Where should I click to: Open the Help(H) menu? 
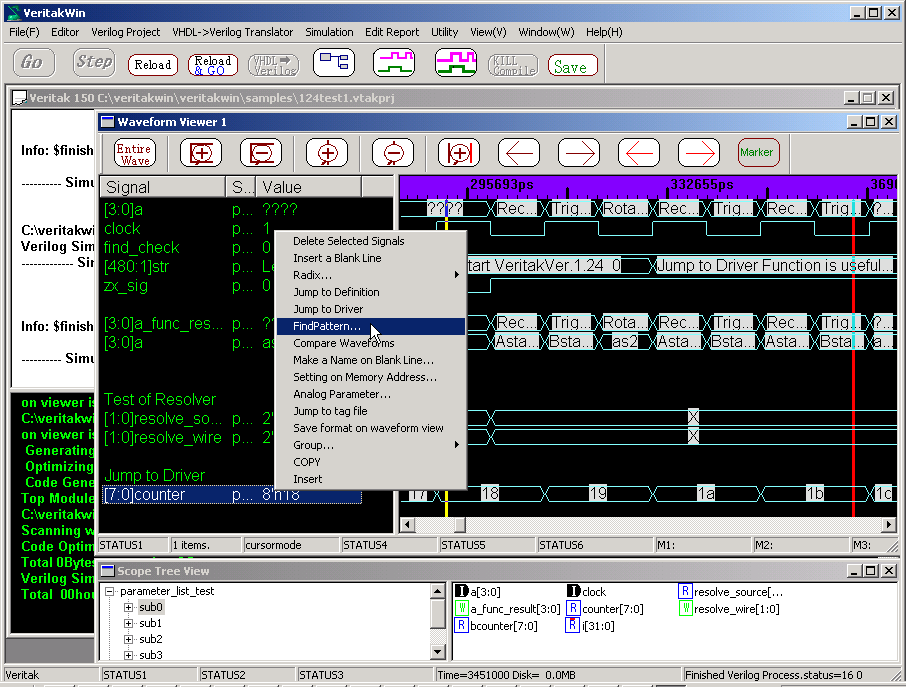tap(604, 32)
